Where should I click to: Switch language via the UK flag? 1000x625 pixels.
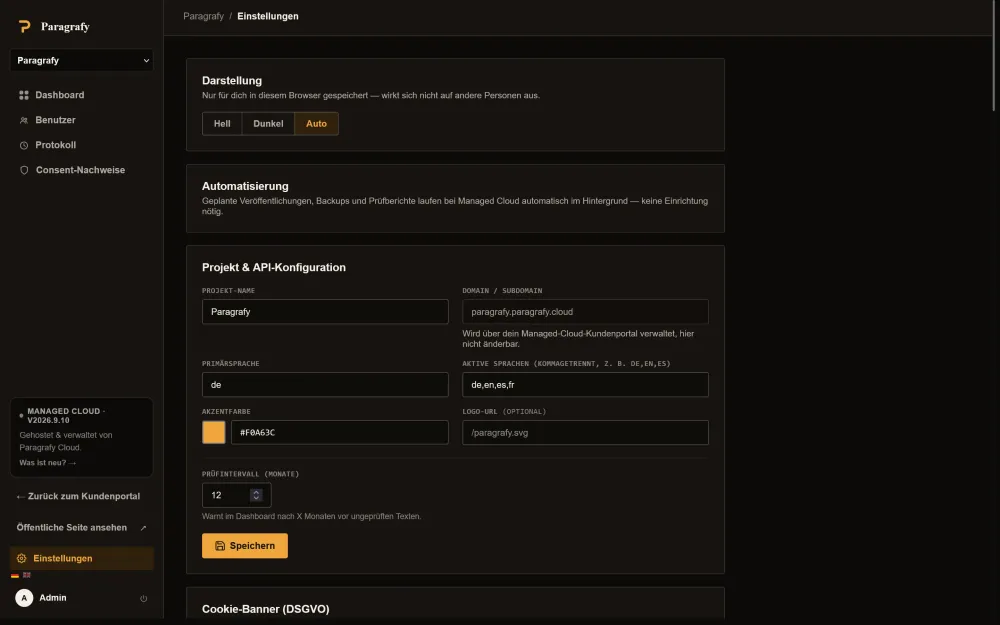[x=27, y=575]
